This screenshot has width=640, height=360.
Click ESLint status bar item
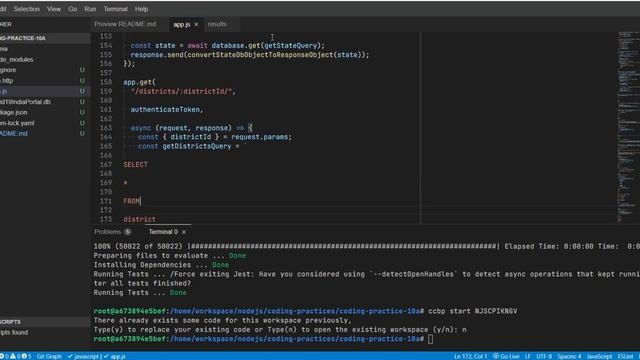coord(625,356)
